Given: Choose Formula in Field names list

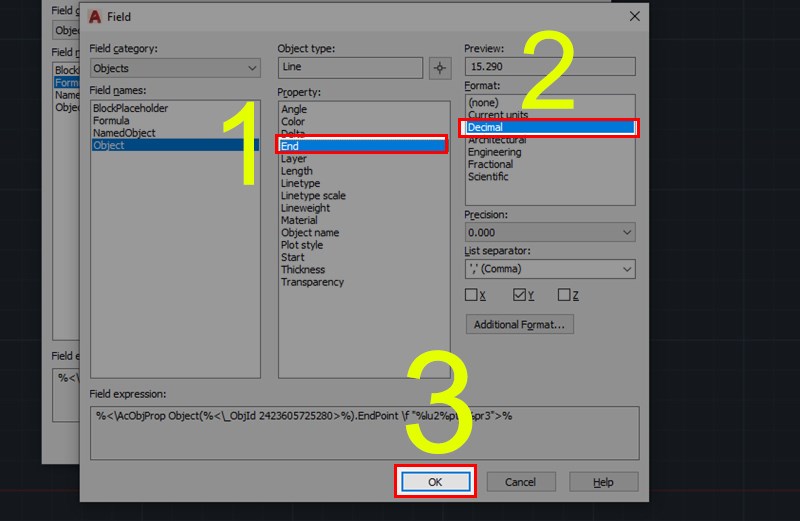Looking at the screenshot, I should point(111,120).
